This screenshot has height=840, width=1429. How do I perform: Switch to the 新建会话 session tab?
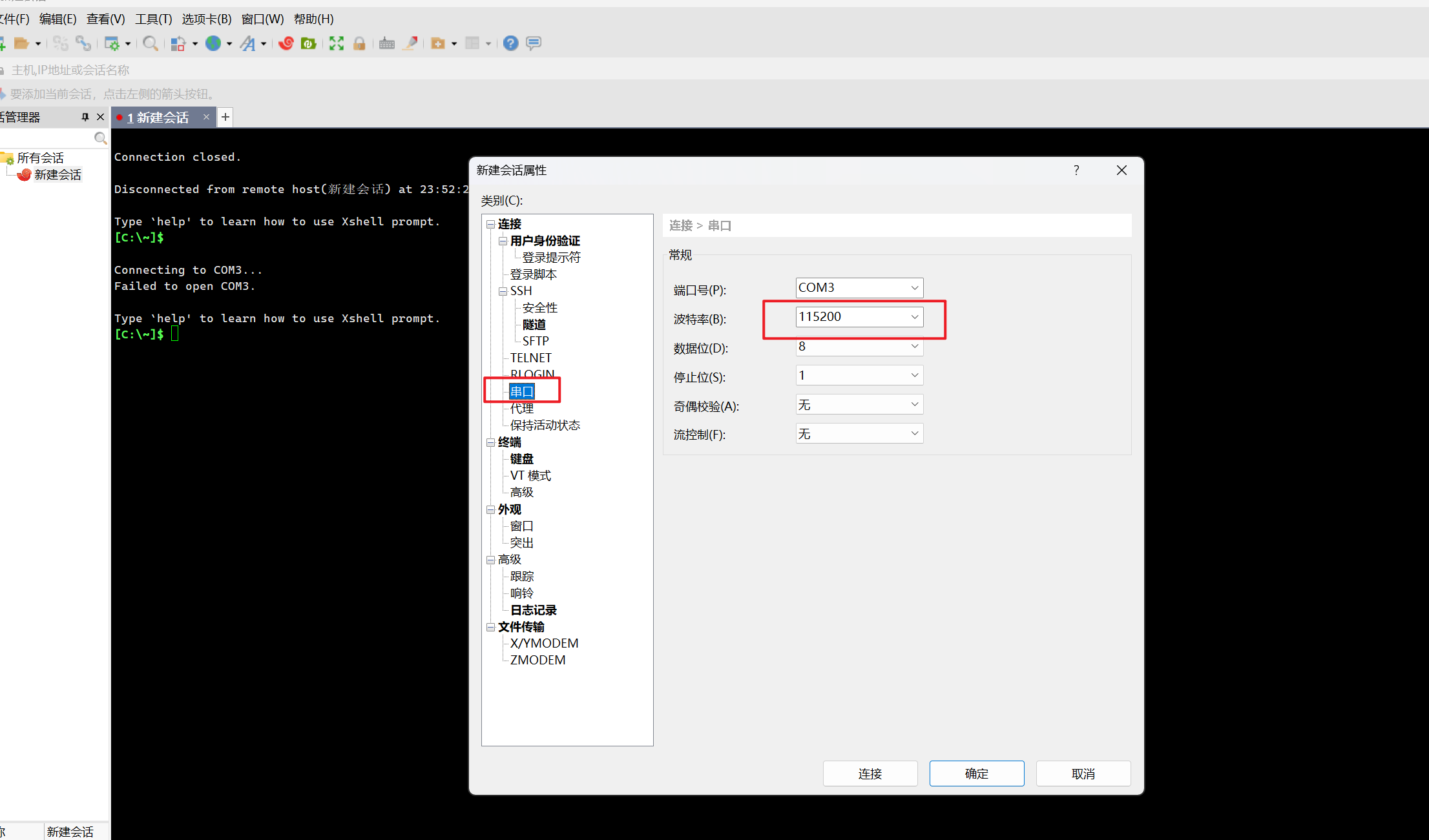[158, 117]
